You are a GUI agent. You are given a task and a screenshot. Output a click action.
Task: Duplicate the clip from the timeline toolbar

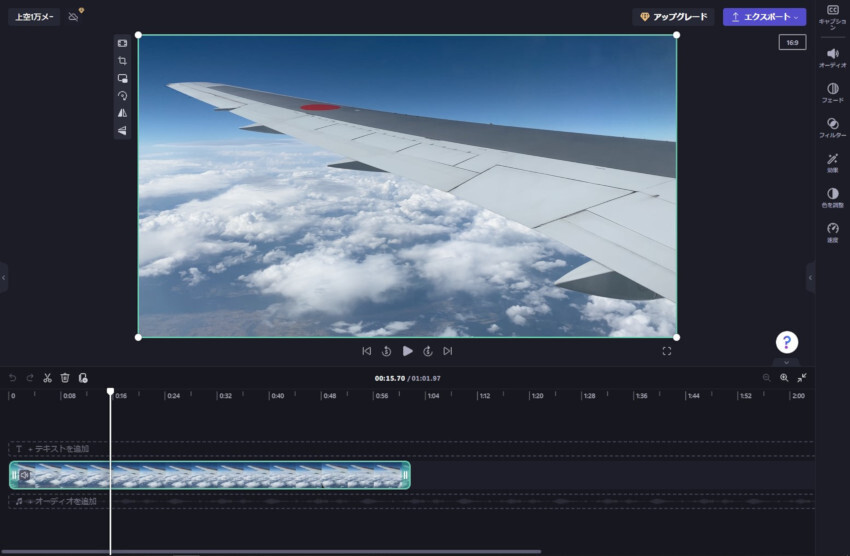click(x=83, y=378)
